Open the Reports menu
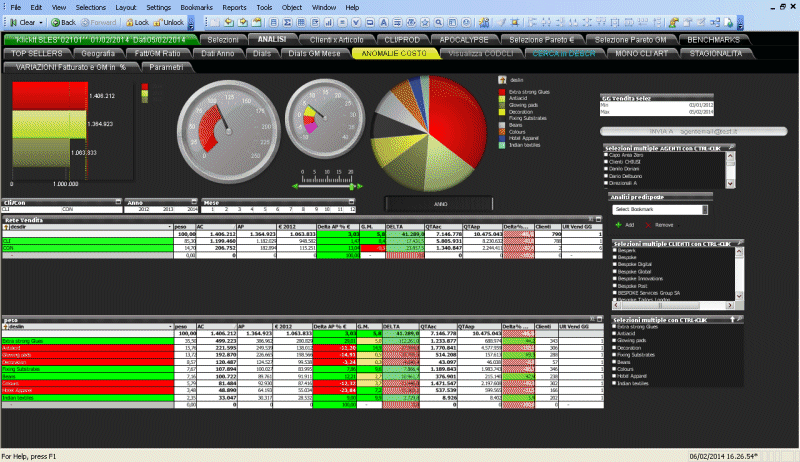This screenshot has height=462, width=800. (234, 7)
